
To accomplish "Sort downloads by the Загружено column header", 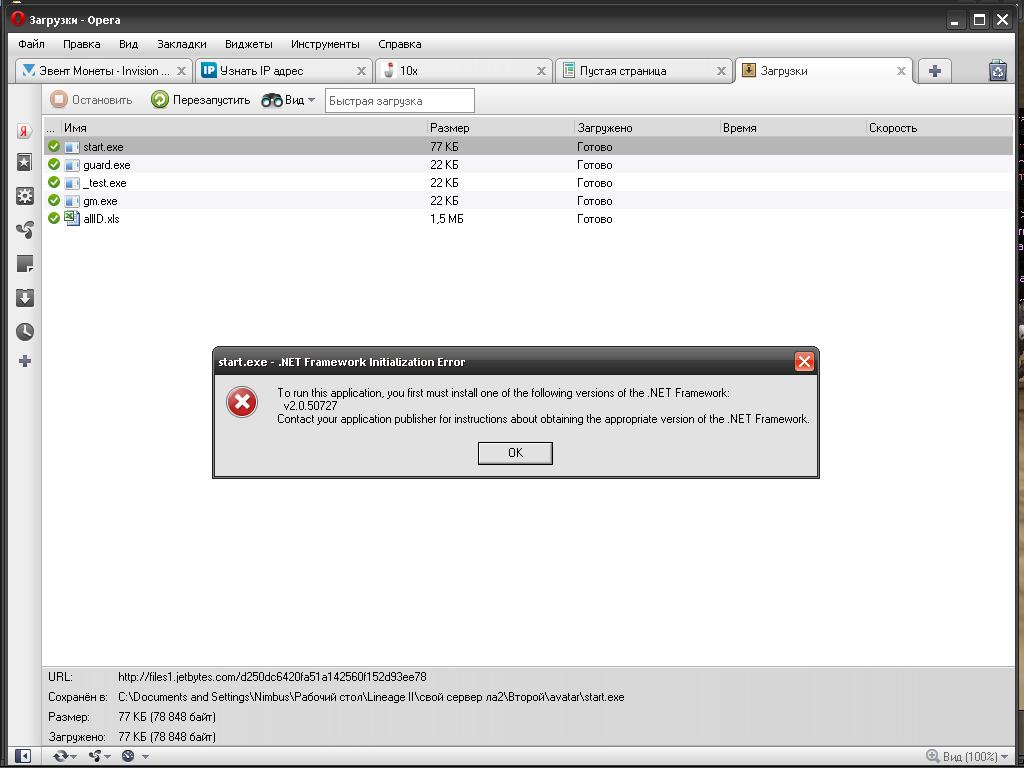I will pos(647,128).
